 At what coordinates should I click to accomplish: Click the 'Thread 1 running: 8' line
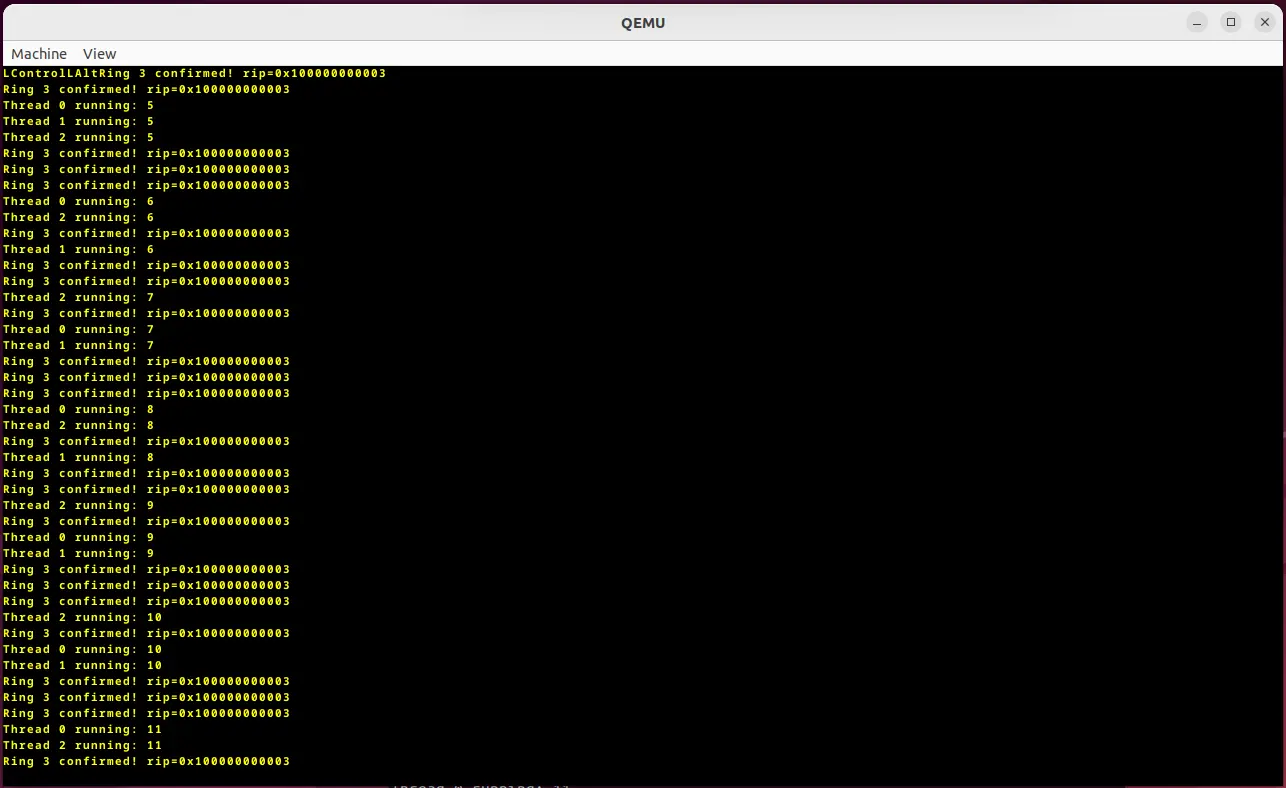(x=78, y=458)
